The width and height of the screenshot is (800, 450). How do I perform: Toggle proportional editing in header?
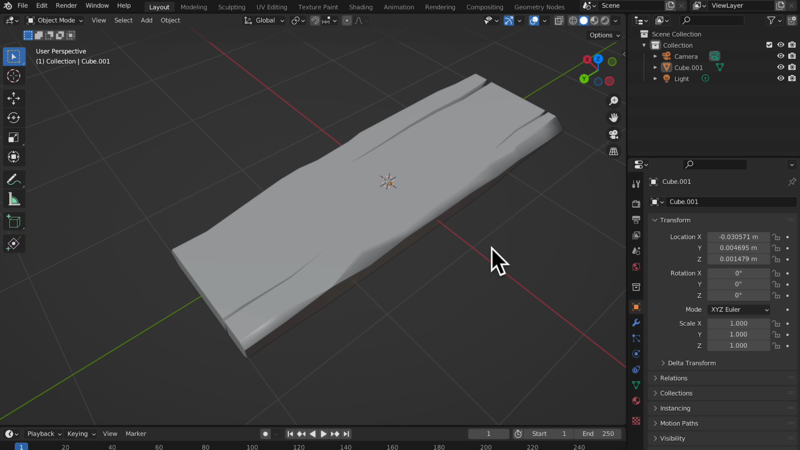click(347, 20)
